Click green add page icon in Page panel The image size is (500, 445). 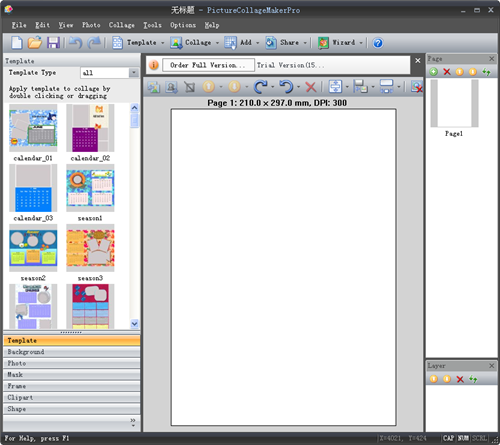[433, 72]
